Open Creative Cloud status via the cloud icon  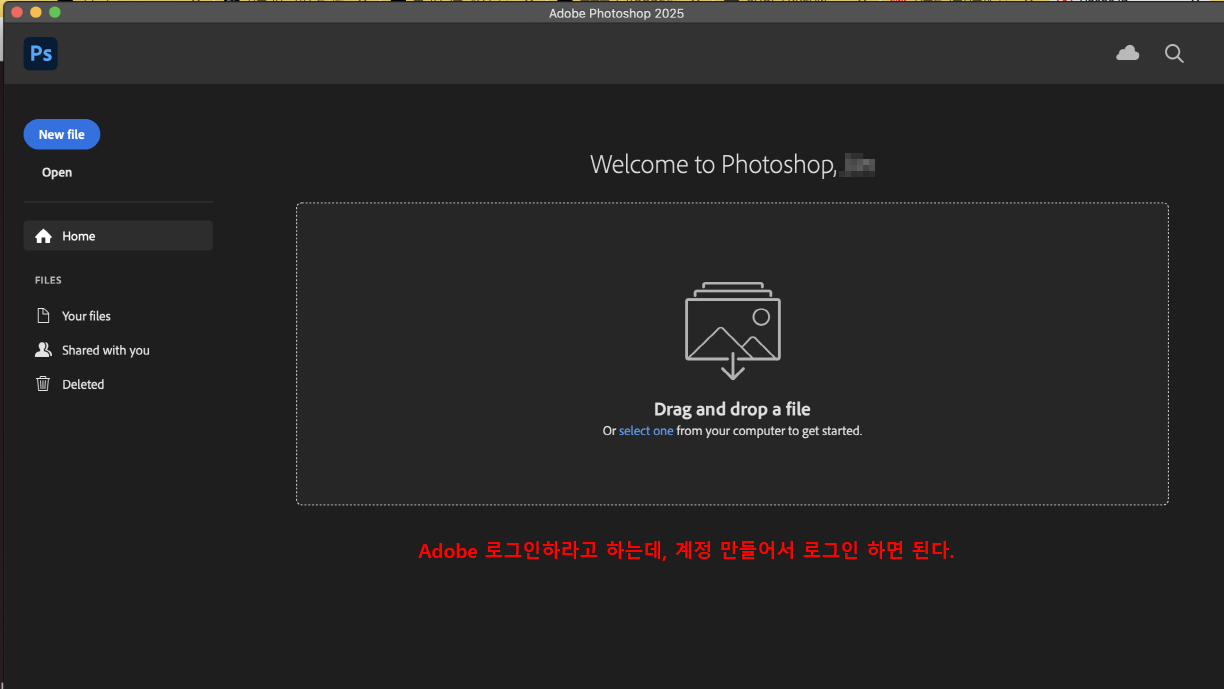pyautogui.click(x=1127, y=53)
